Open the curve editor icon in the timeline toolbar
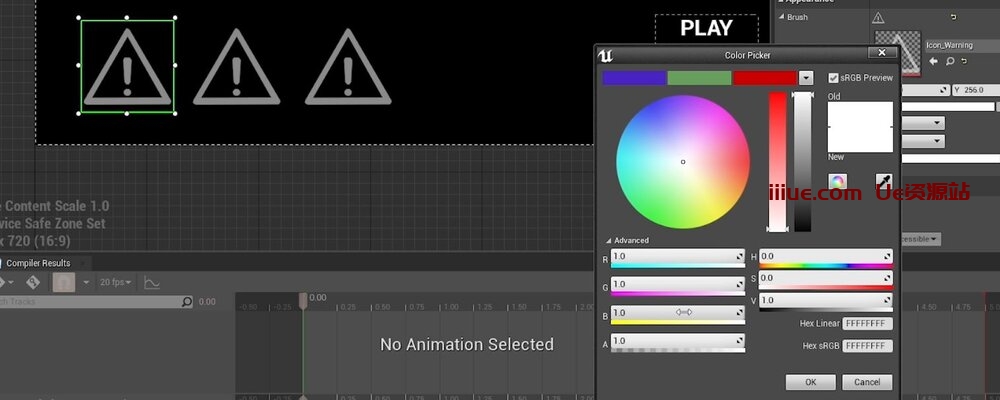Viewport: 1000px width, 400px height. pyautogui.click(x=152, y=283)
